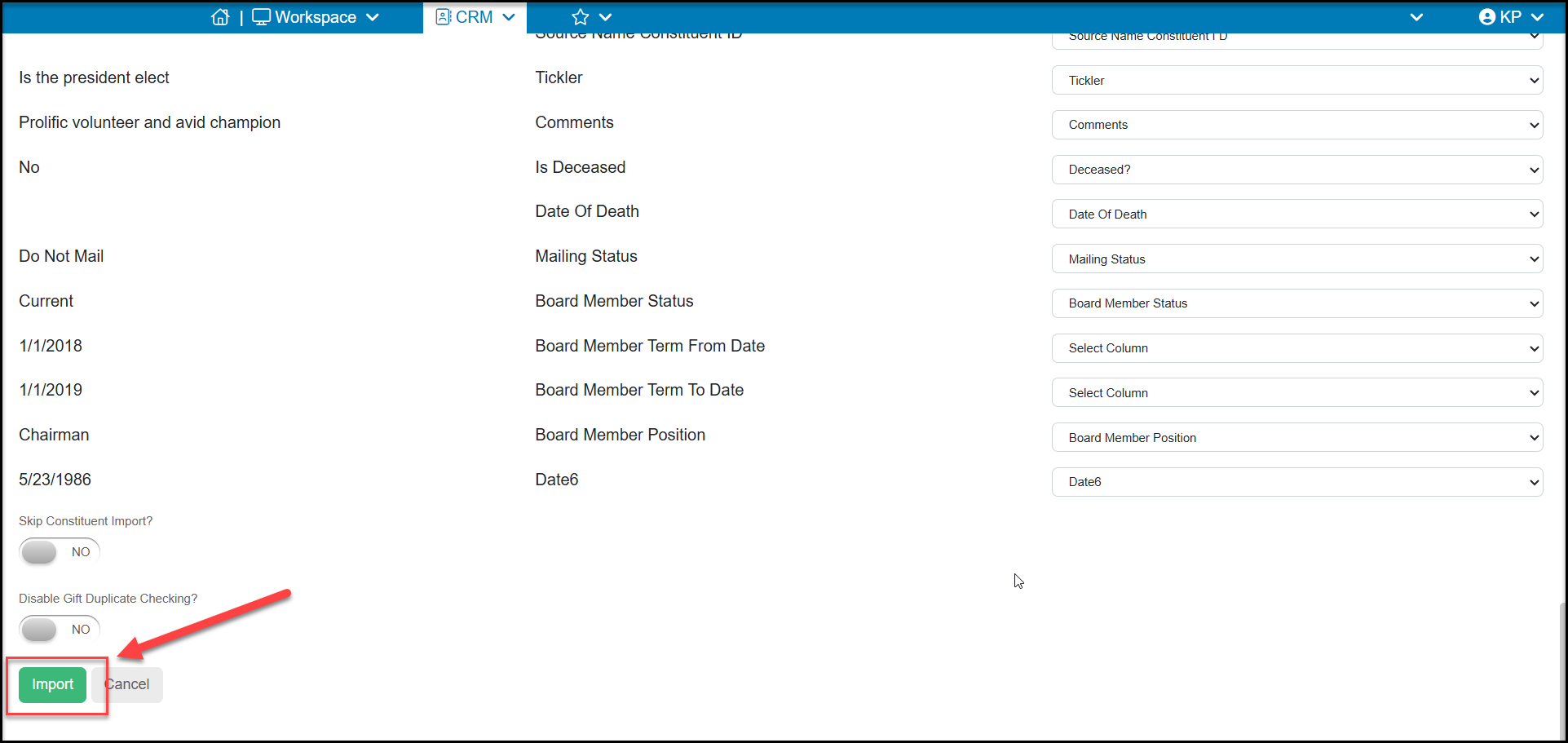Screen dimensions: 1568x743
Task: Open the favorites star icon
Action: click(x=581, y=17)
